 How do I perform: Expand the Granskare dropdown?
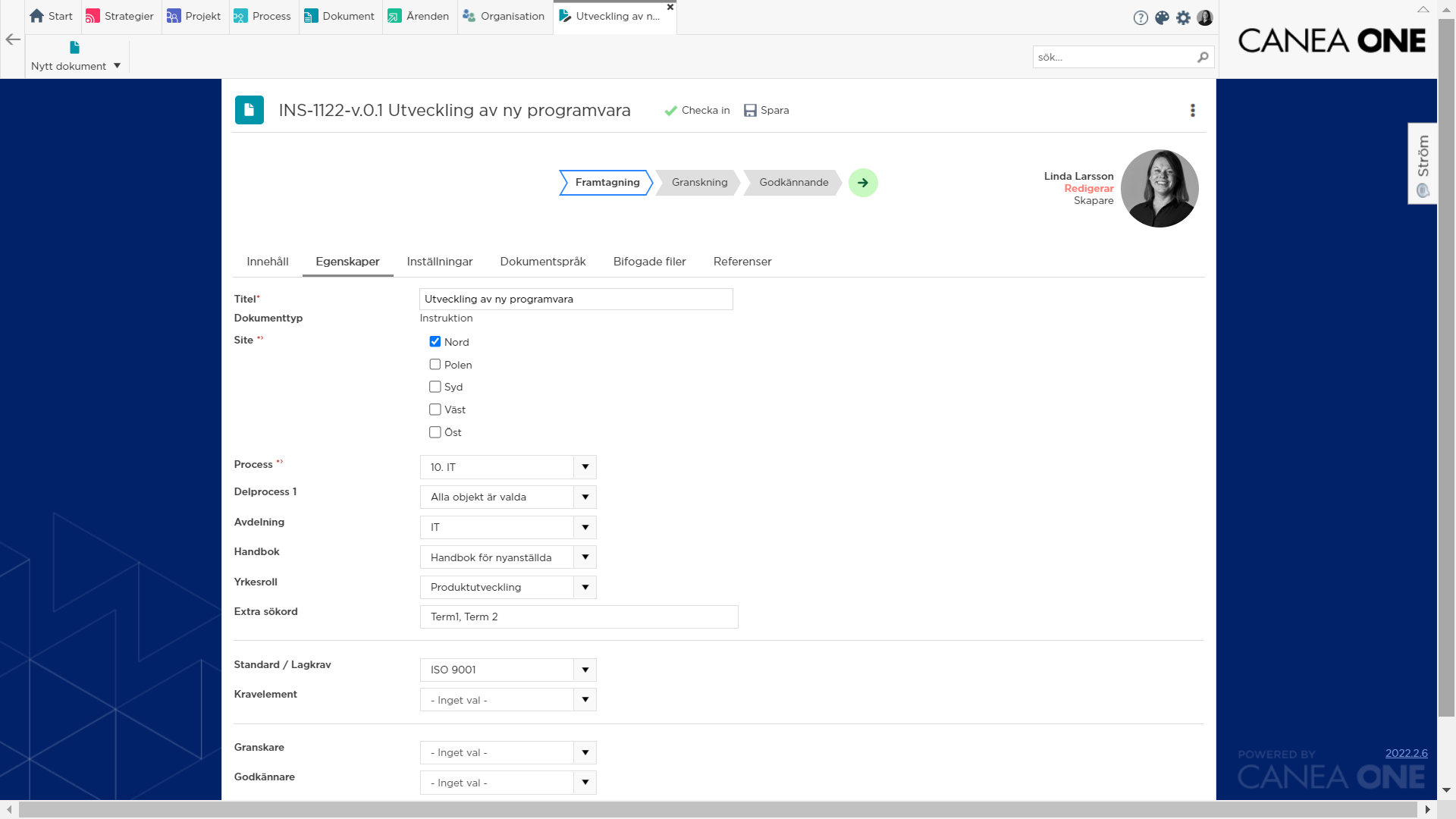pos(585,752)
